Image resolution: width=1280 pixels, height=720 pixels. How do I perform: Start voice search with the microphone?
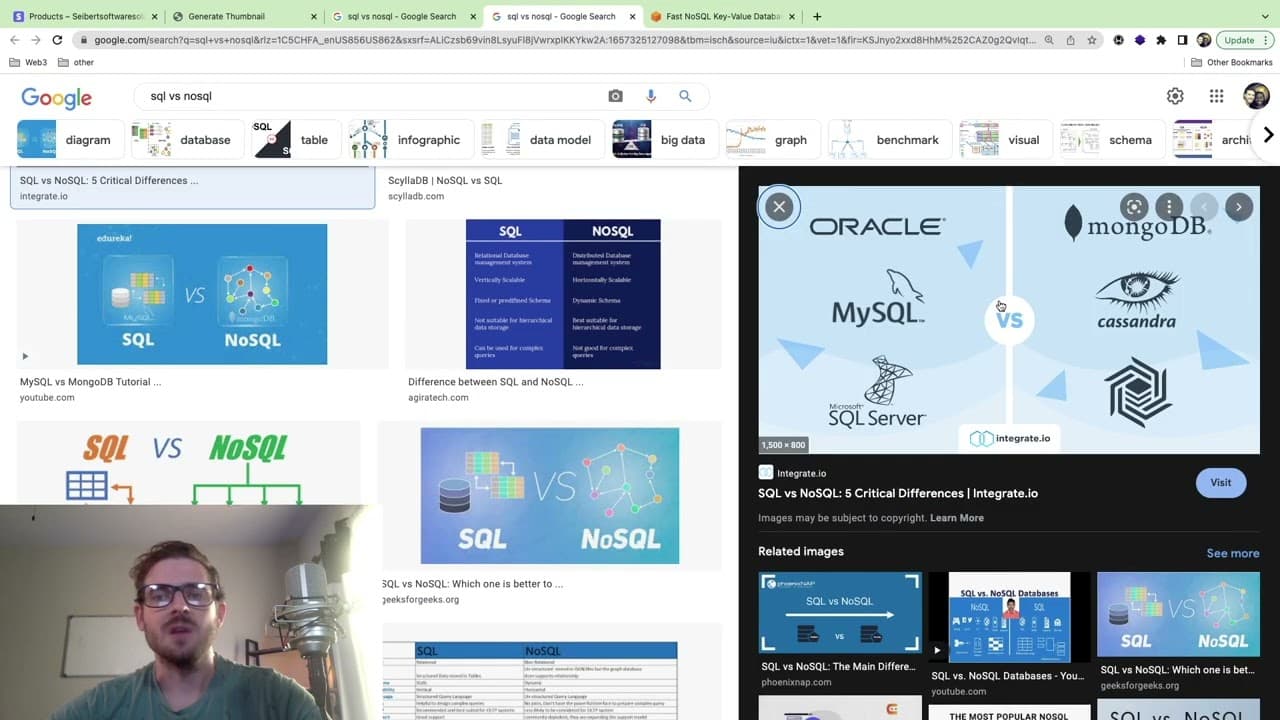tap(651, 96)
